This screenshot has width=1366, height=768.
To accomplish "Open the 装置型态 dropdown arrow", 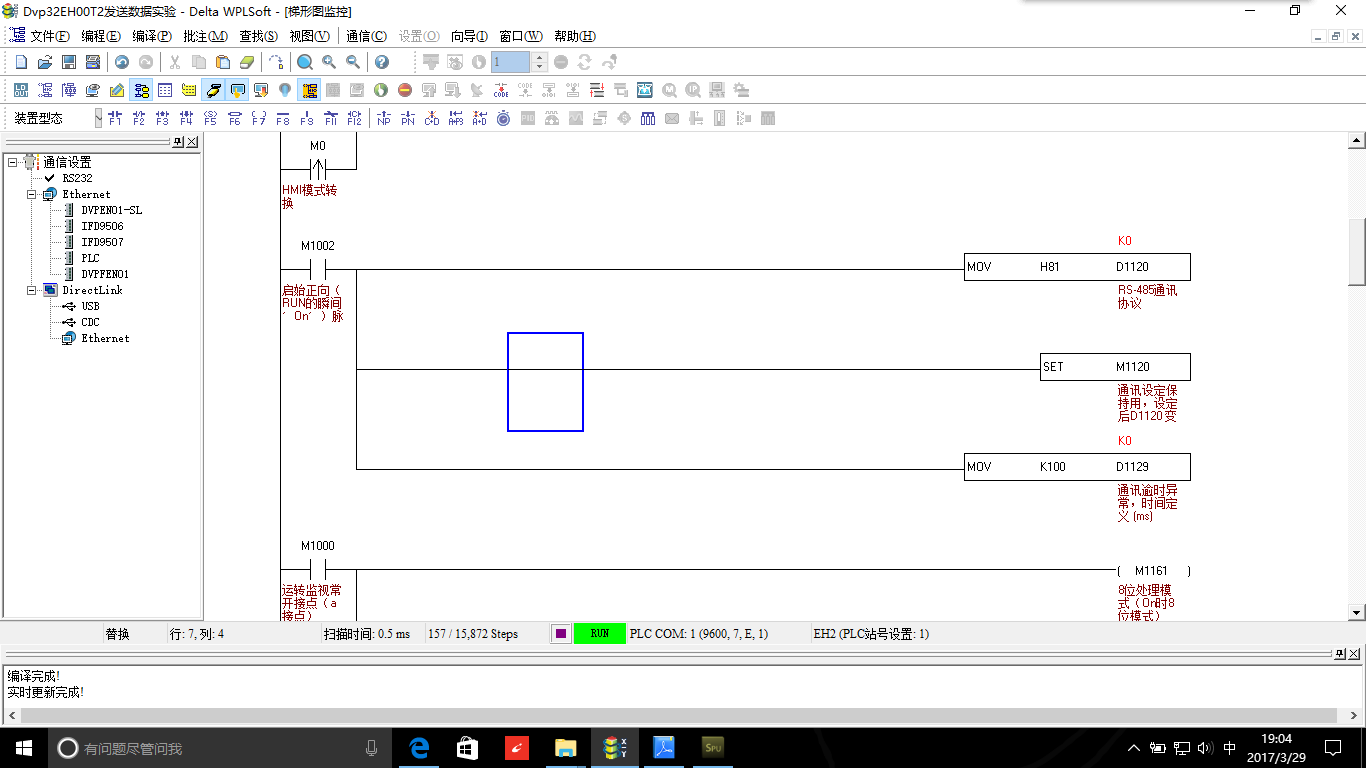I will (98, 118).
